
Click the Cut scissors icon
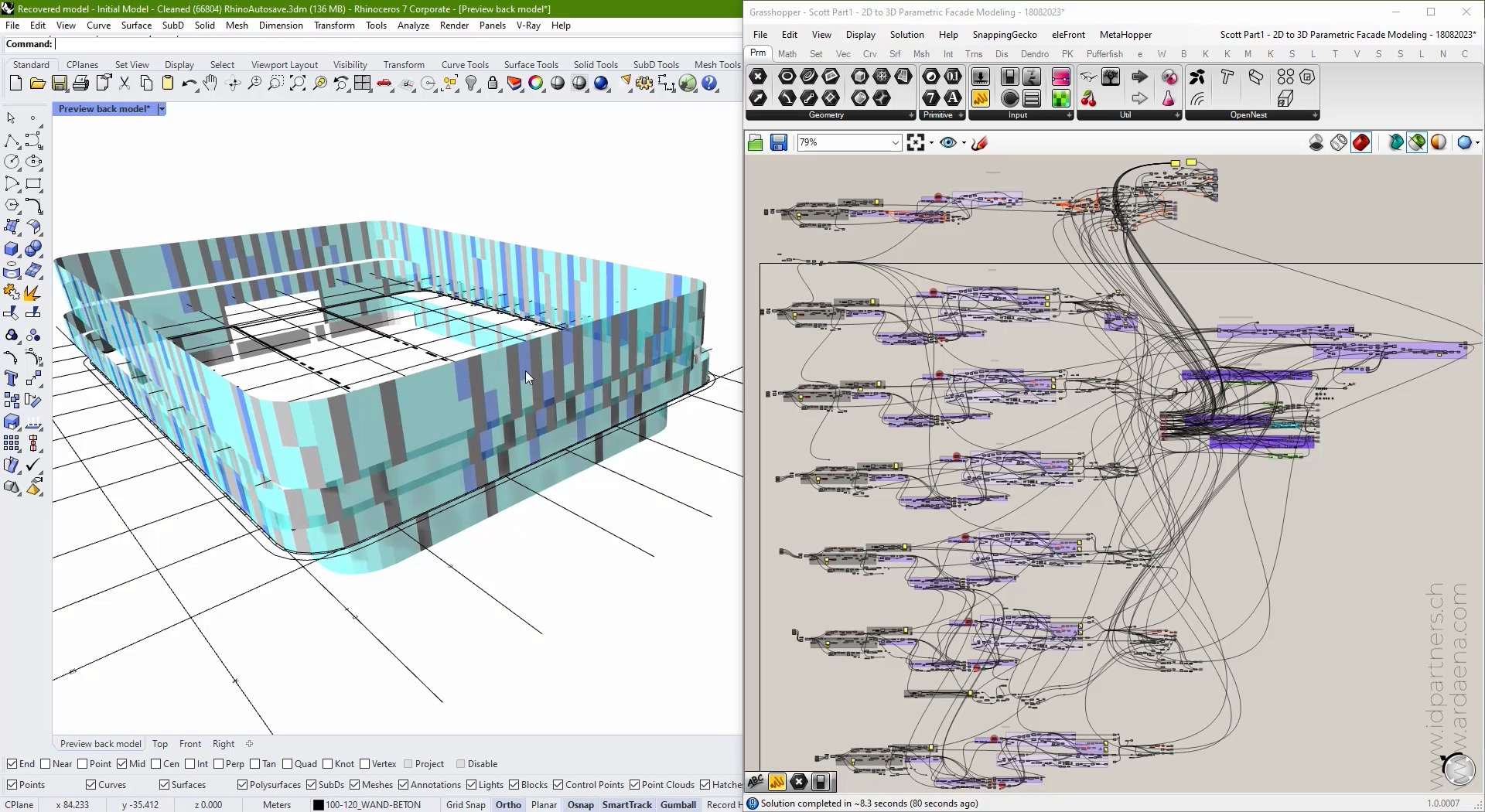click(x=125, y=84)
